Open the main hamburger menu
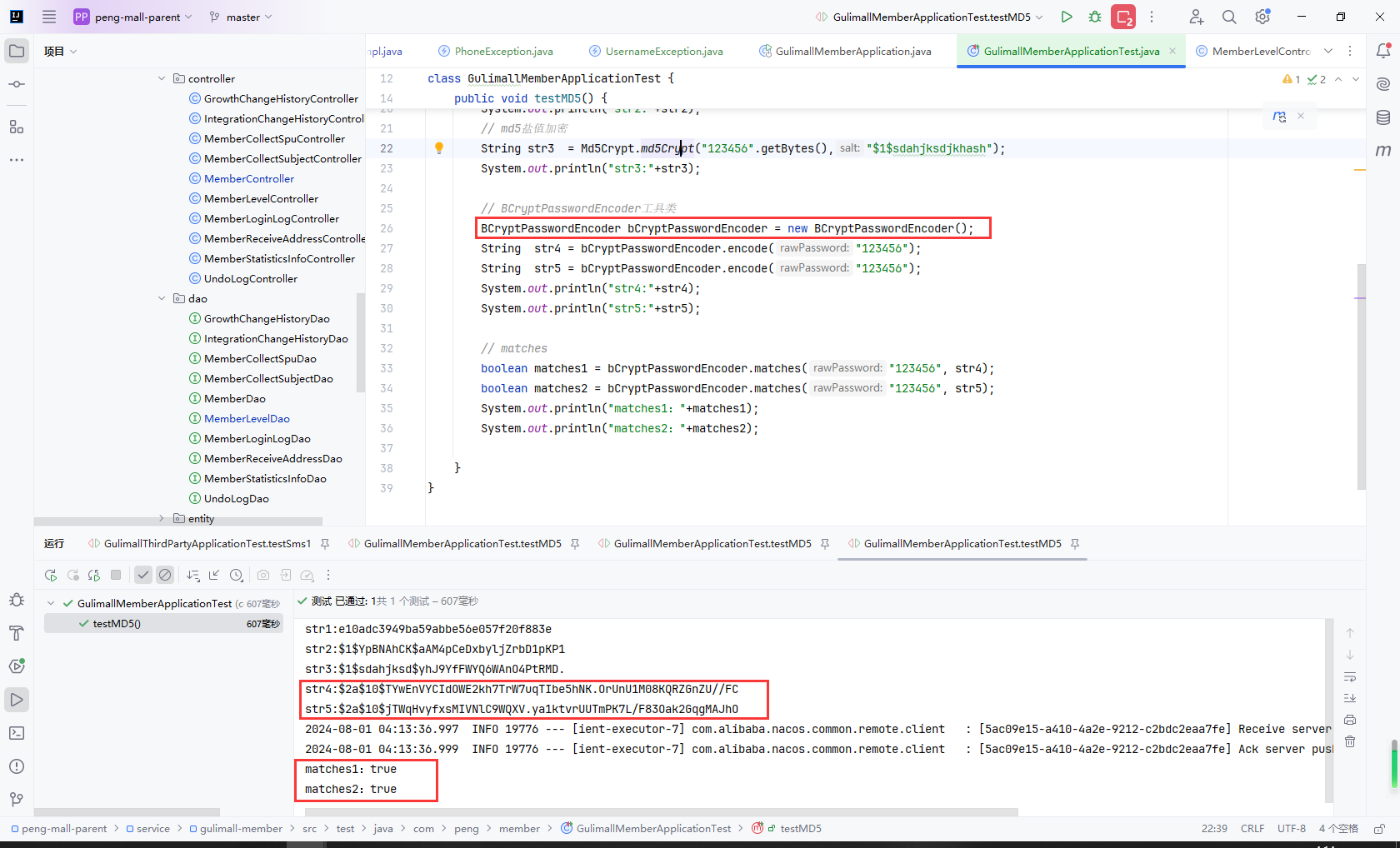 pyautogui.click(x=49, y=17)
